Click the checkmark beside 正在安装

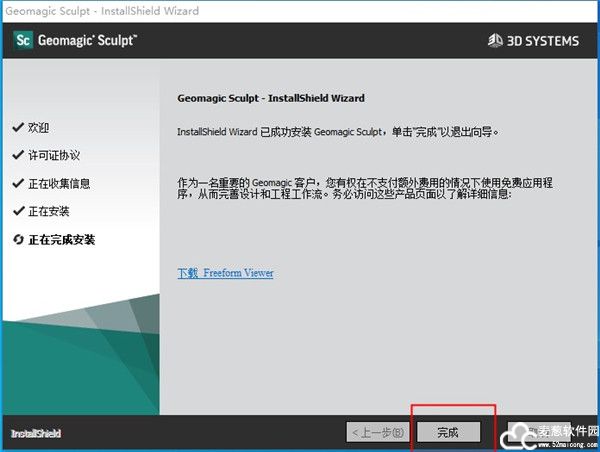pos(18,211)
